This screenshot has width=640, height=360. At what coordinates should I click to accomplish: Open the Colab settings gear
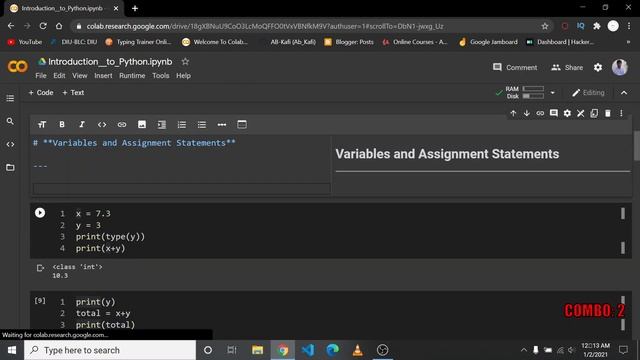(598, 67)
